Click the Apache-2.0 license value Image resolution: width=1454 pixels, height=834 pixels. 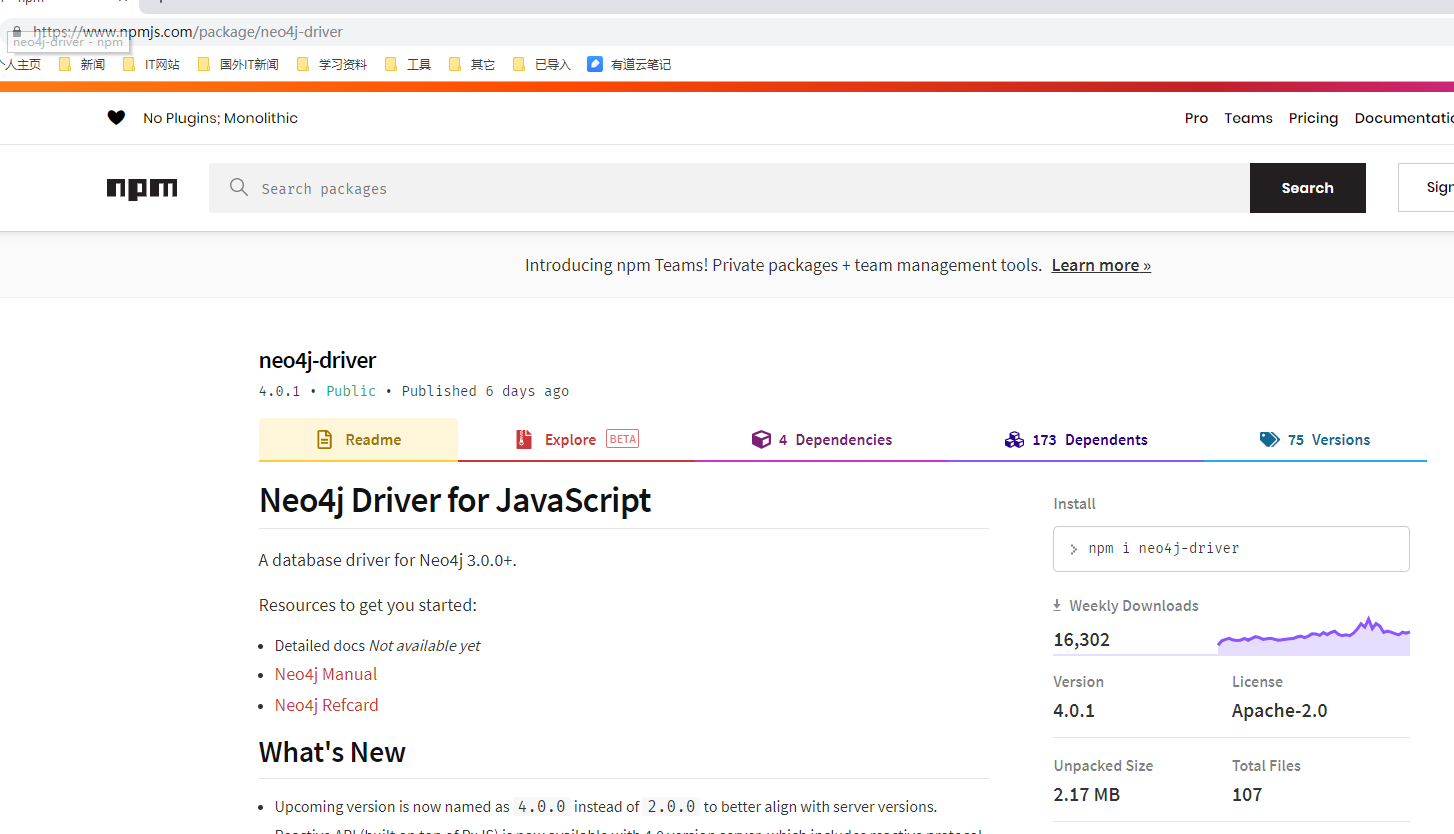pyautogui.click(x=1279, y=711)
